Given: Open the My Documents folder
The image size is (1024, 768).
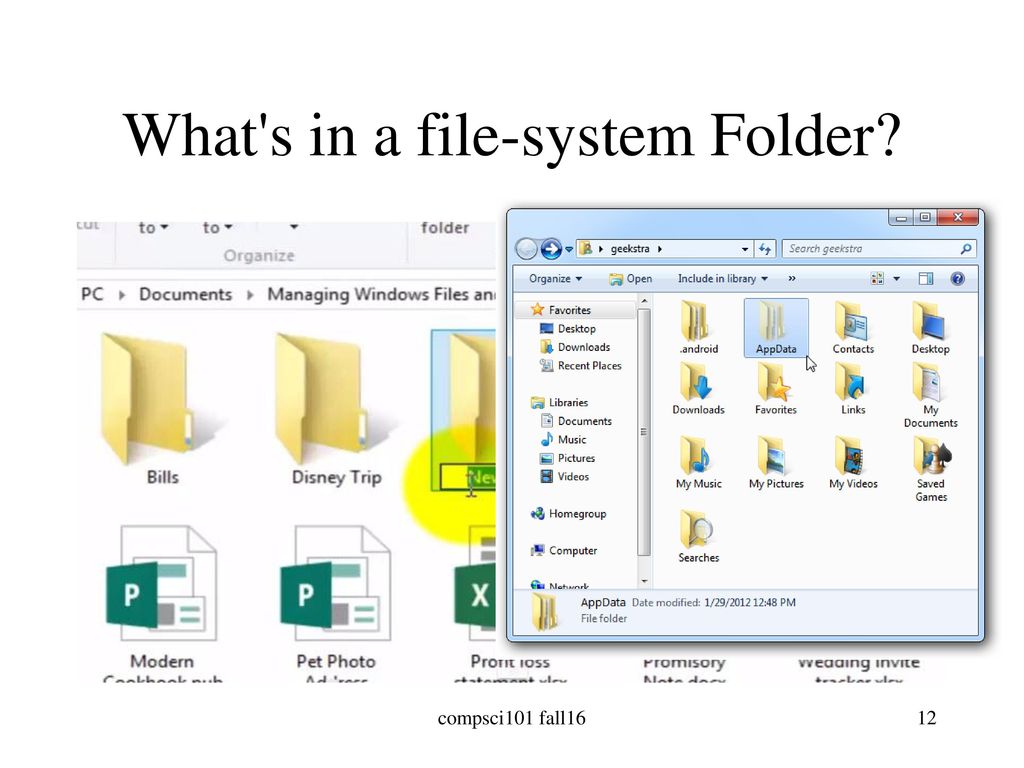Looking at the screenshot, I should tap(931, 395).
